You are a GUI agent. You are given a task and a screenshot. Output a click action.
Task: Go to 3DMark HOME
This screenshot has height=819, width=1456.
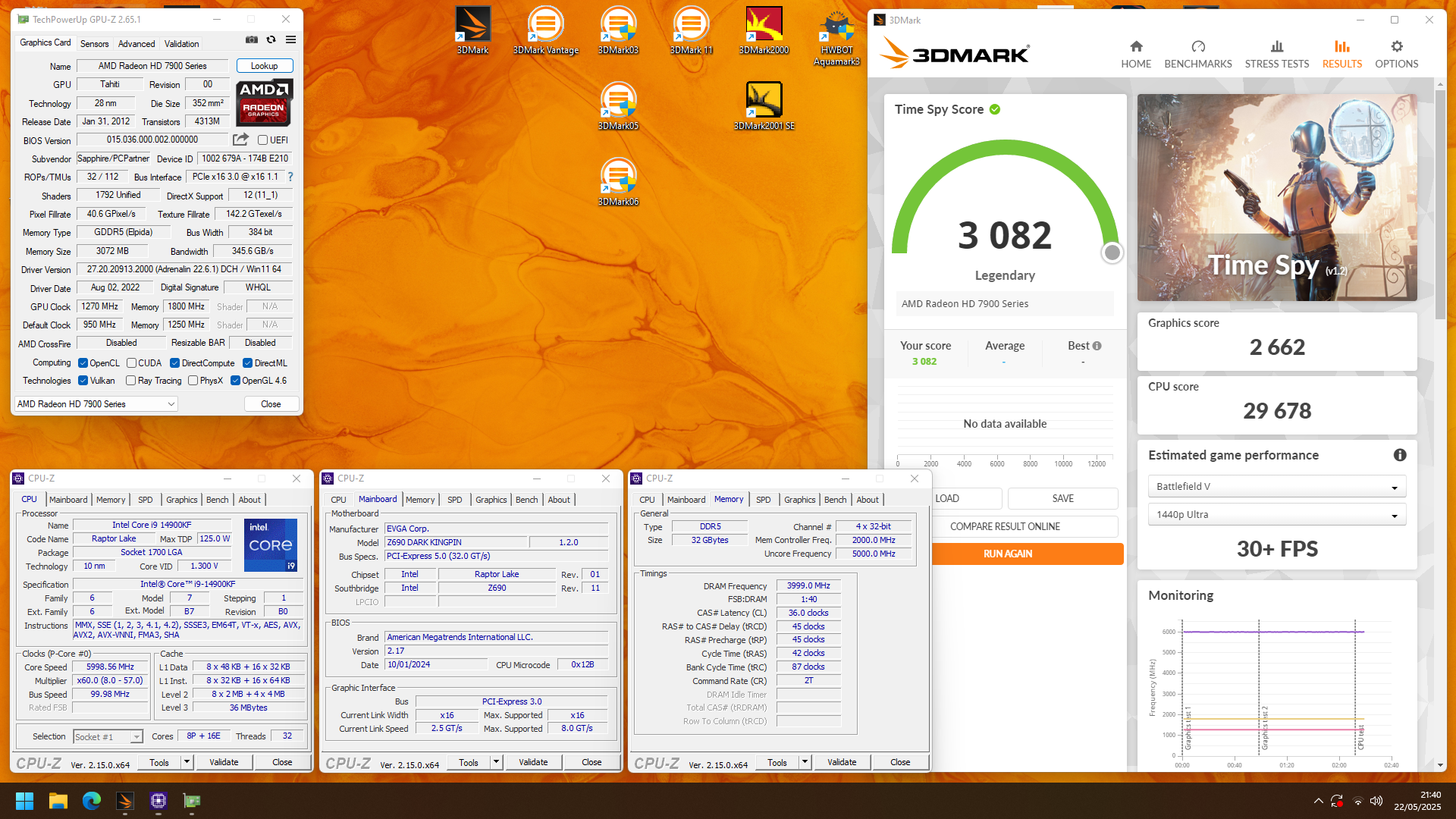click(x=1136, y=55)
